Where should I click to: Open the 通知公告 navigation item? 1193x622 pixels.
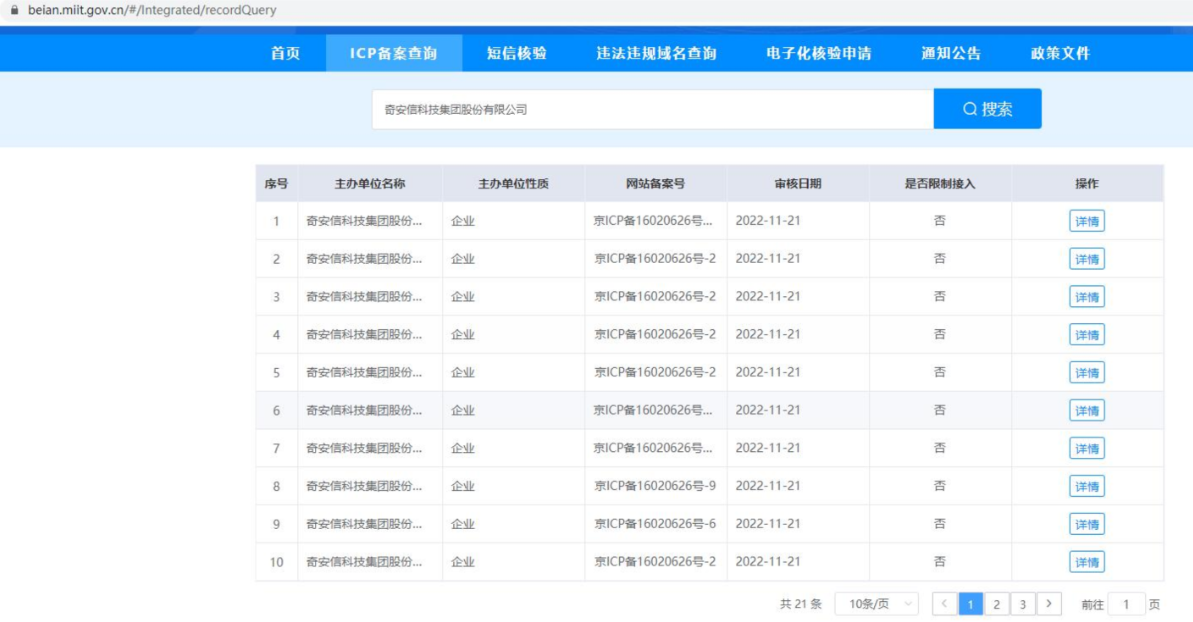951,54
